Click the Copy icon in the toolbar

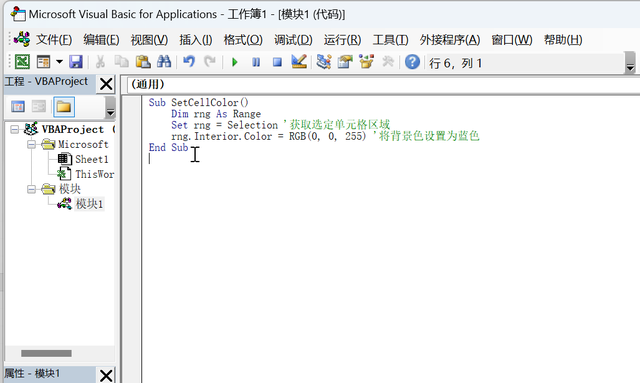pyautogui.click(x=121, y=62)
